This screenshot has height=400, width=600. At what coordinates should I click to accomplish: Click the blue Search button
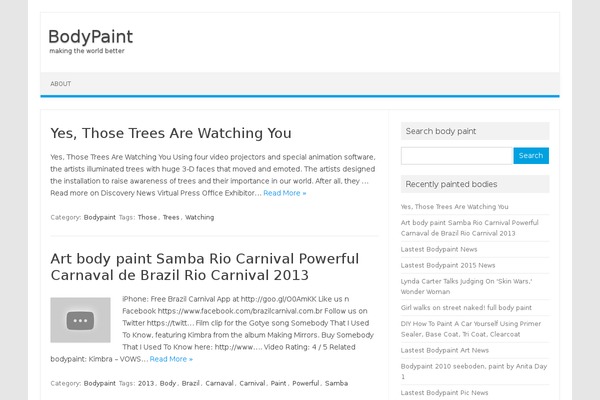click(531, 156)
